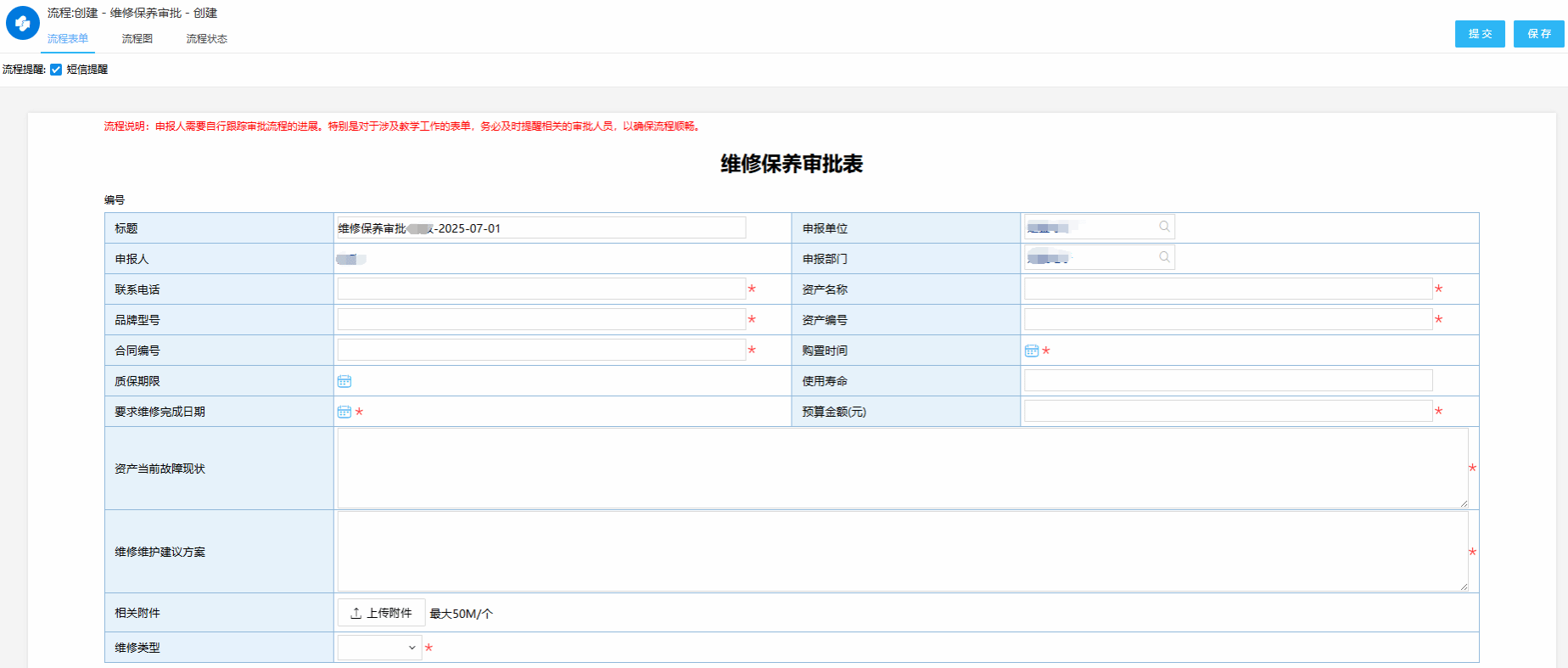The image size is (1568, 668).
Task: Open calendar picker for 质保期限
Action: pyautogui.click(x=344, y=381)
